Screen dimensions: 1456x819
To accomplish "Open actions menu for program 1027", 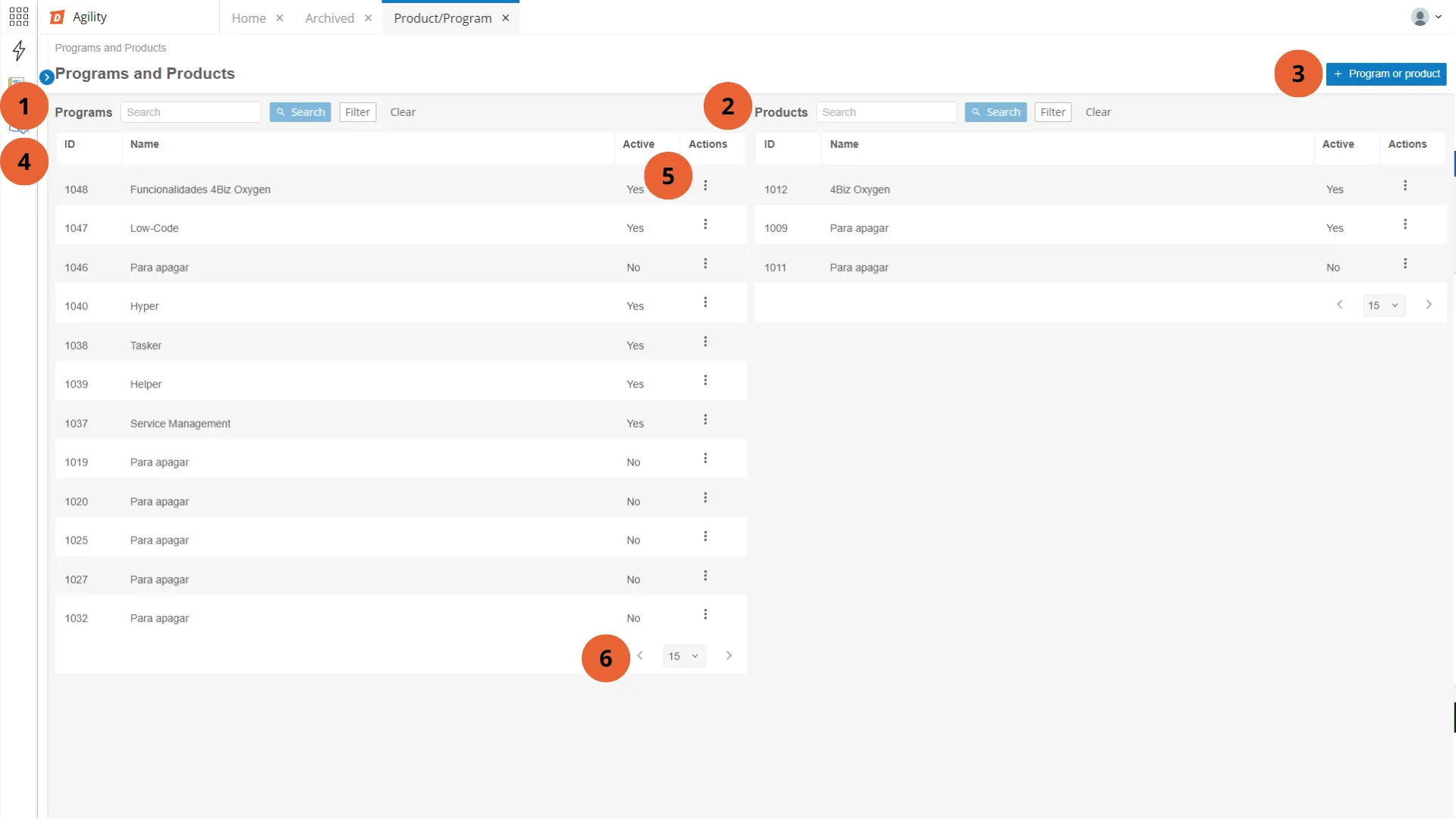I will 705,576.
